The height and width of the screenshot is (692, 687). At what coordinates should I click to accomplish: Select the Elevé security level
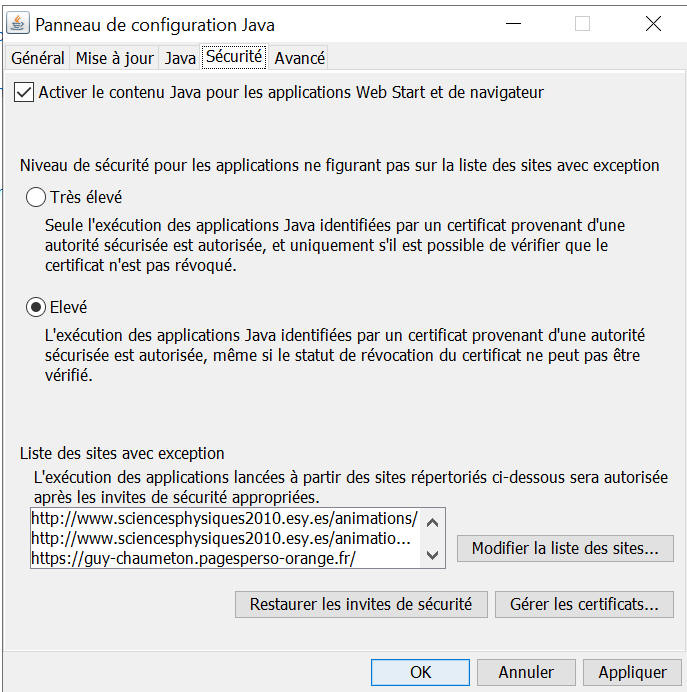[x=36, y=307]
